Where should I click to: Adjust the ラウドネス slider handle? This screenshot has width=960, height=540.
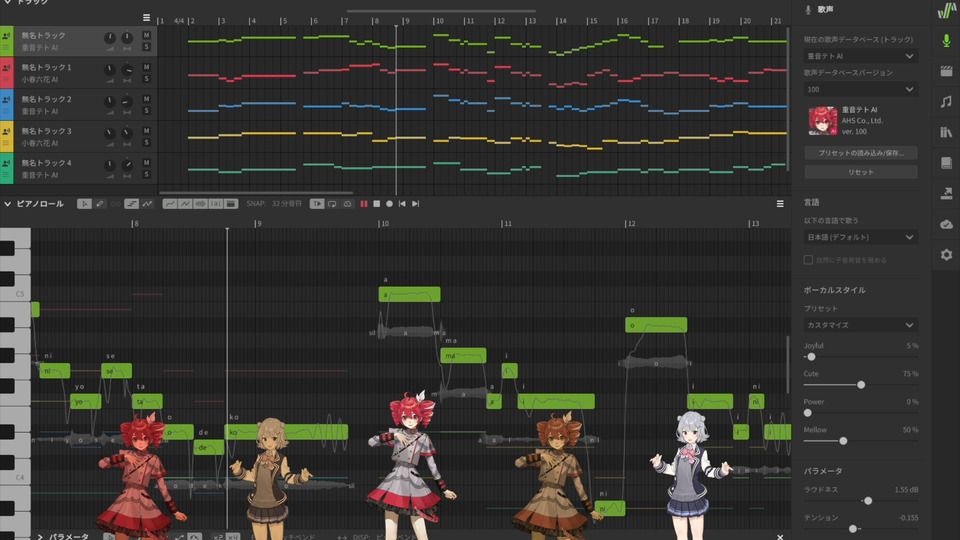(x=868, y=501)
